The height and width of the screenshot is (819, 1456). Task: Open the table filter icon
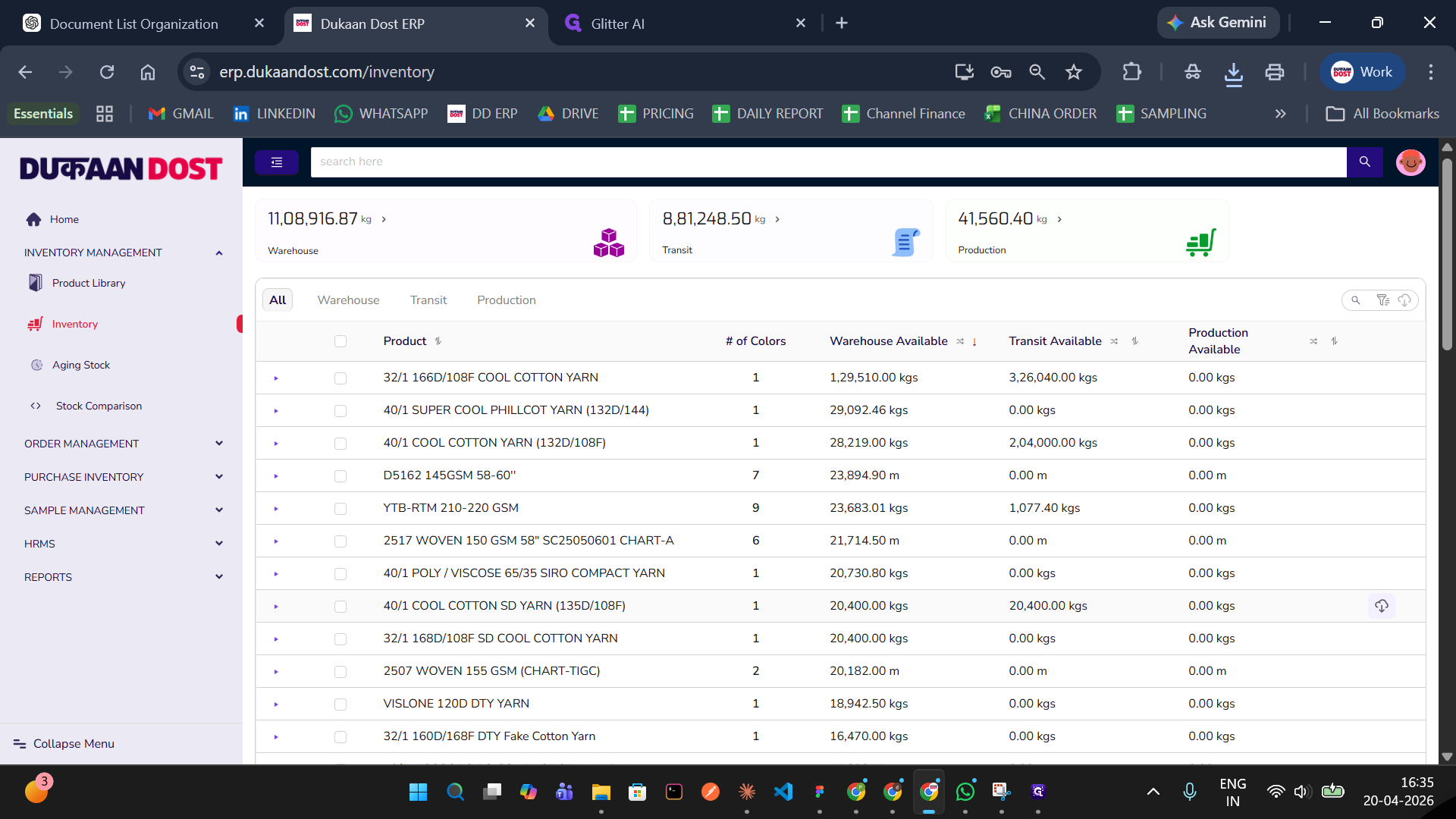[1382, 300]
